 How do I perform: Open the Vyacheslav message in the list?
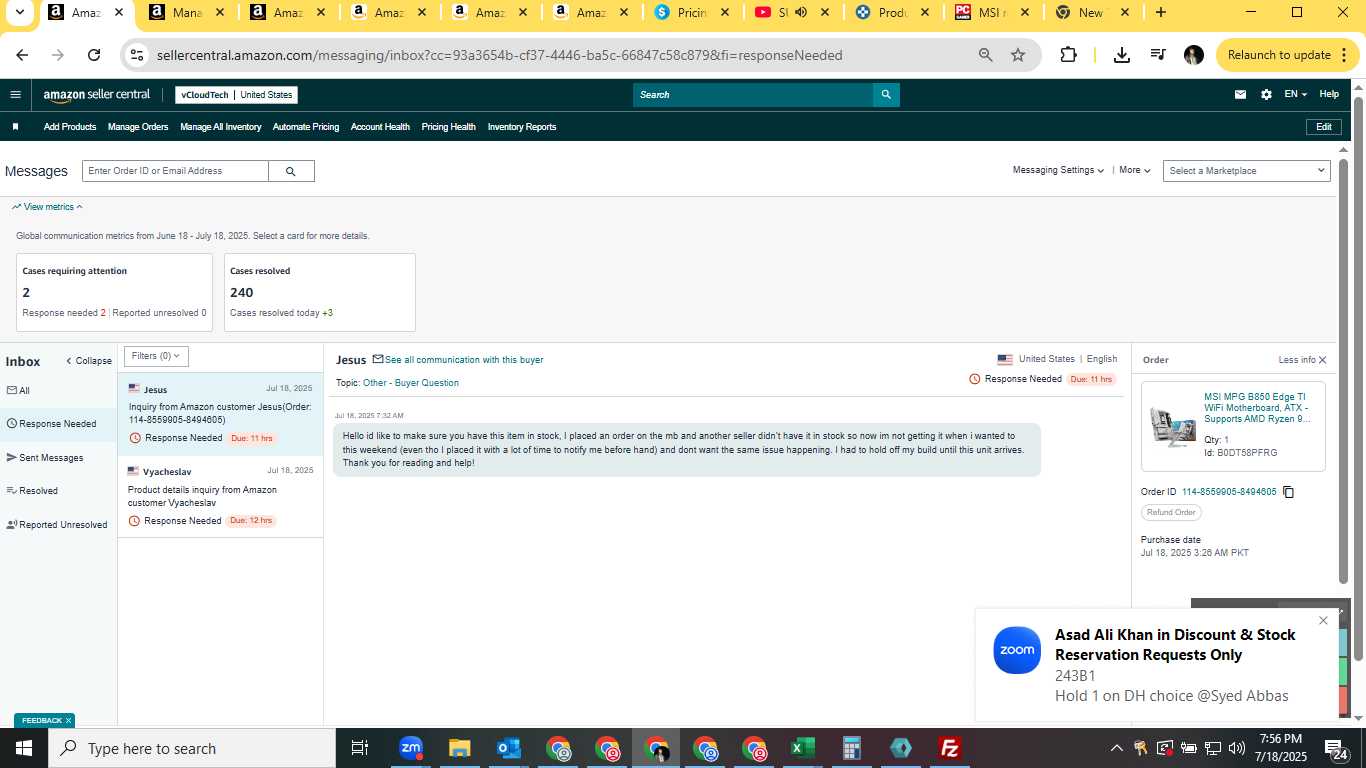(x=220, y=496)
